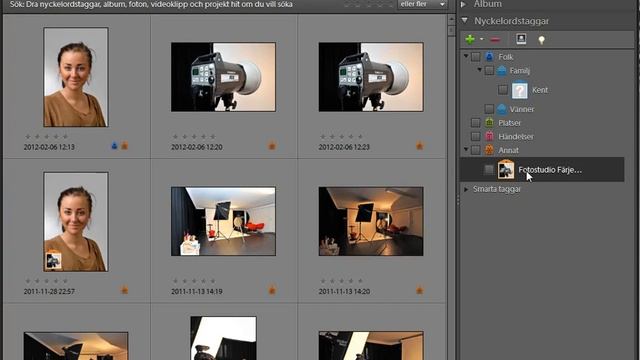
Task: Select studio flash photo dated 2012-02-06 12:20
Action: [x=223, y=77]
